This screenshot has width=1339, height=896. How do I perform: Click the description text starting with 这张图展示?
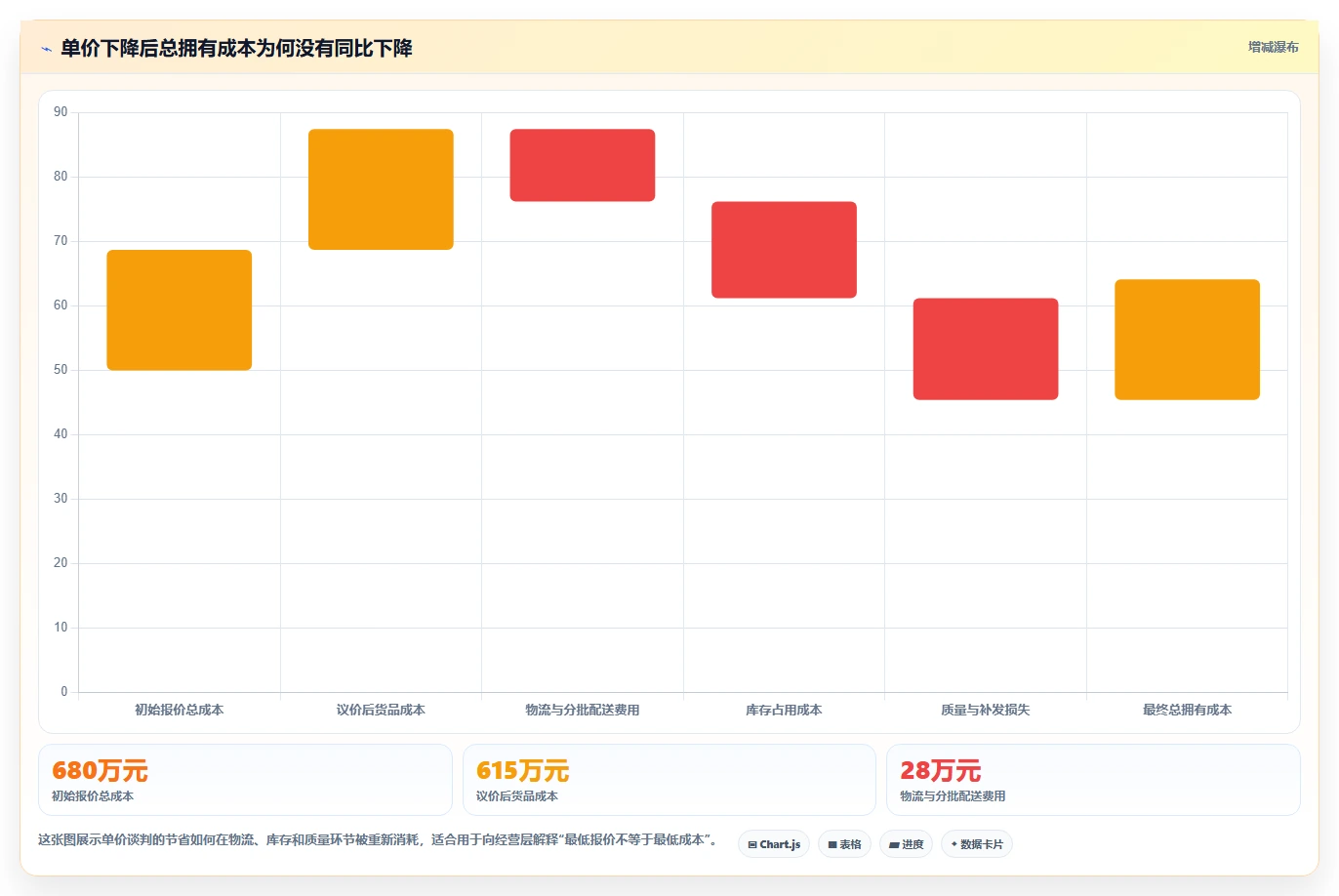click(379, 839)
